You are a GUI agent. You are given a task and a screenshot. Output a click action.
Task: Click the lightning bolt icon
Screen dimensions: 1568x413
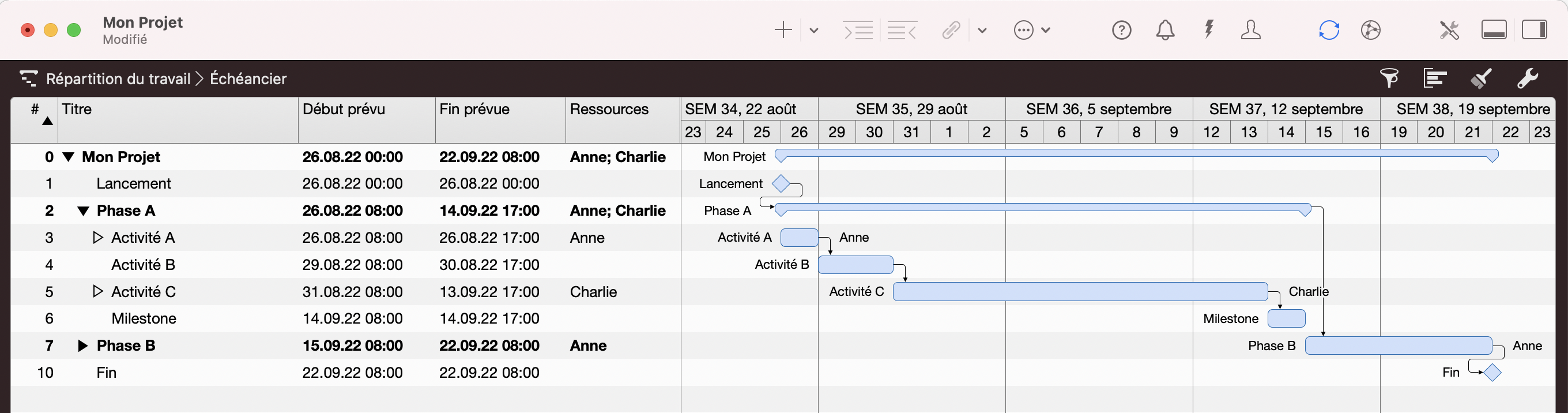pos(1209,29)
